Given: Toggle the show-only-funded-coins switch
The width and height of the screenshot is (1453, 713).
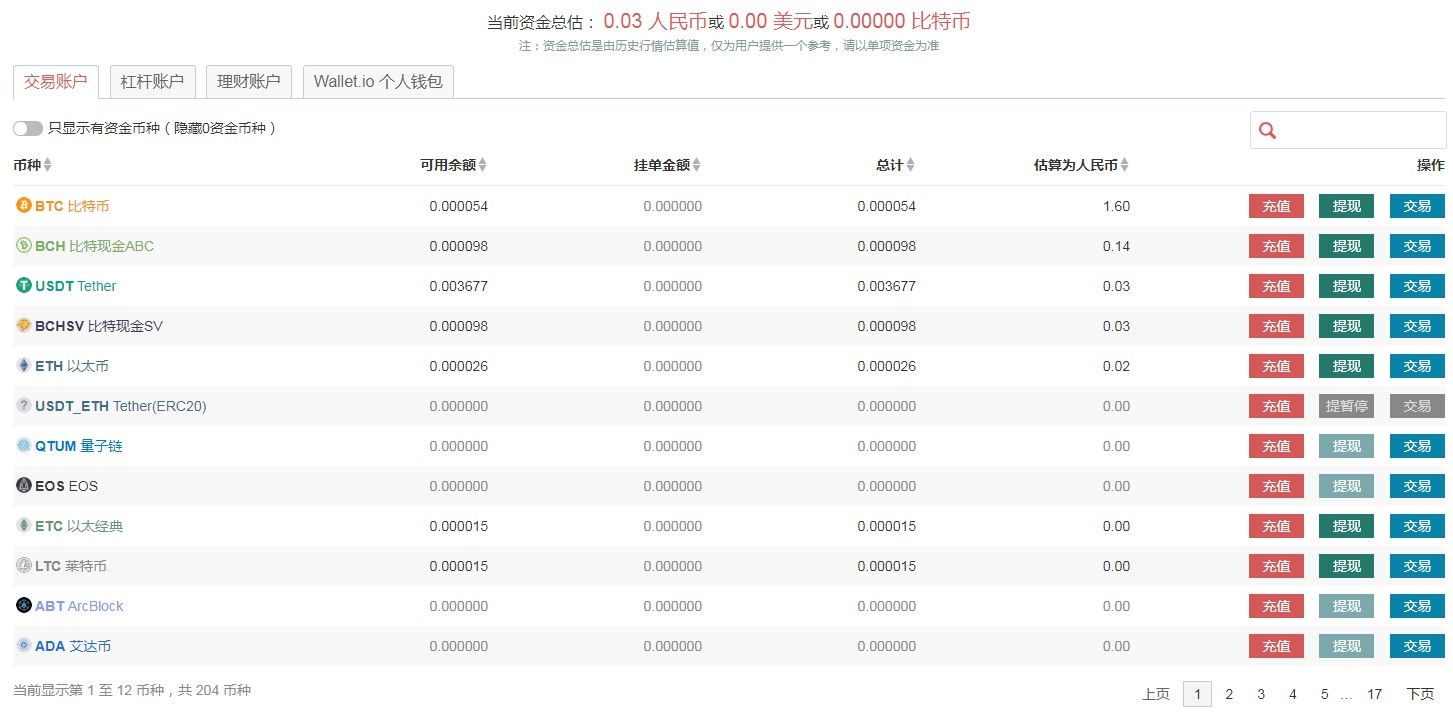Looking at the screenshot, I should tap(28, 128).
